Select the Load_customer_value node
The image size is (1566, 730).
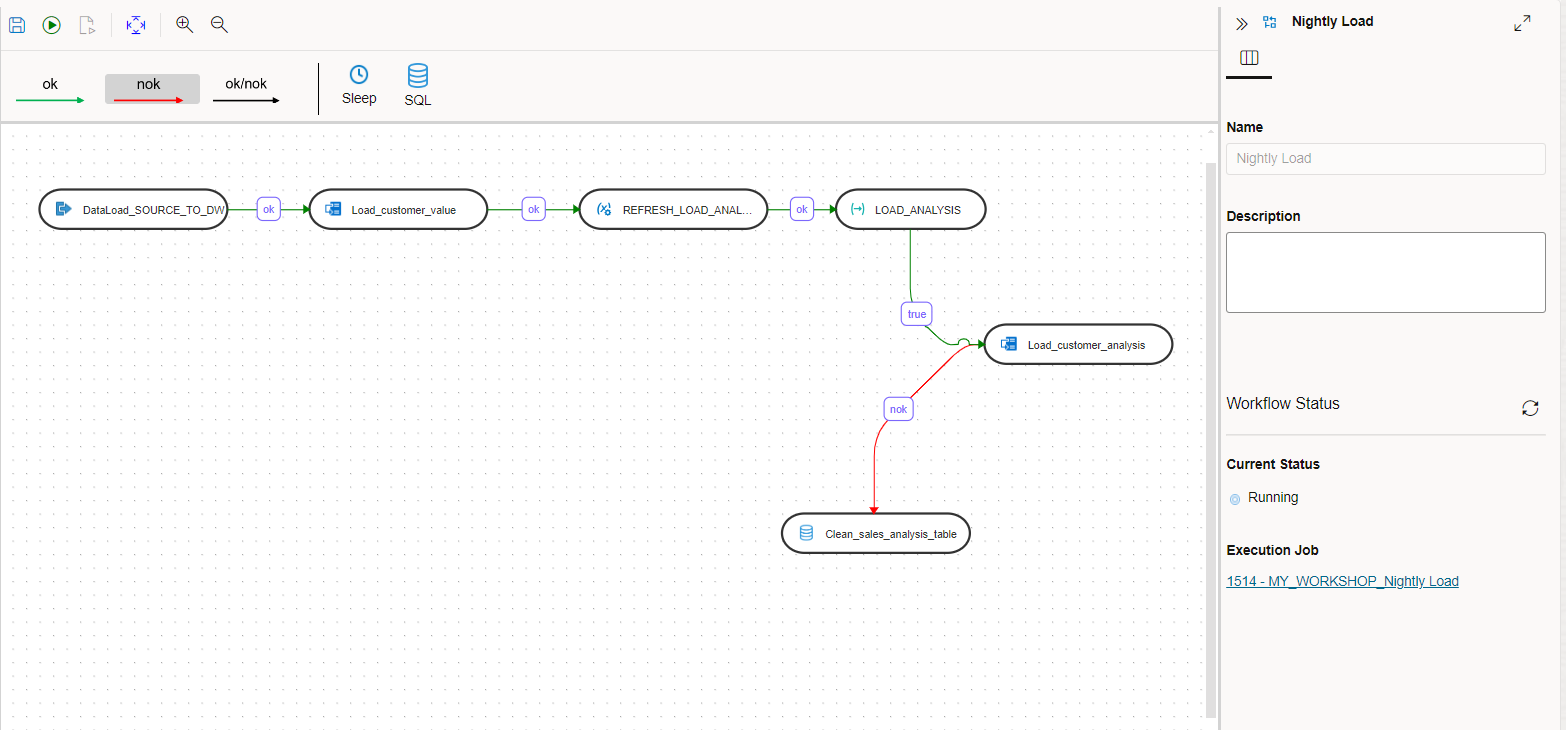(x=398, y=210)
